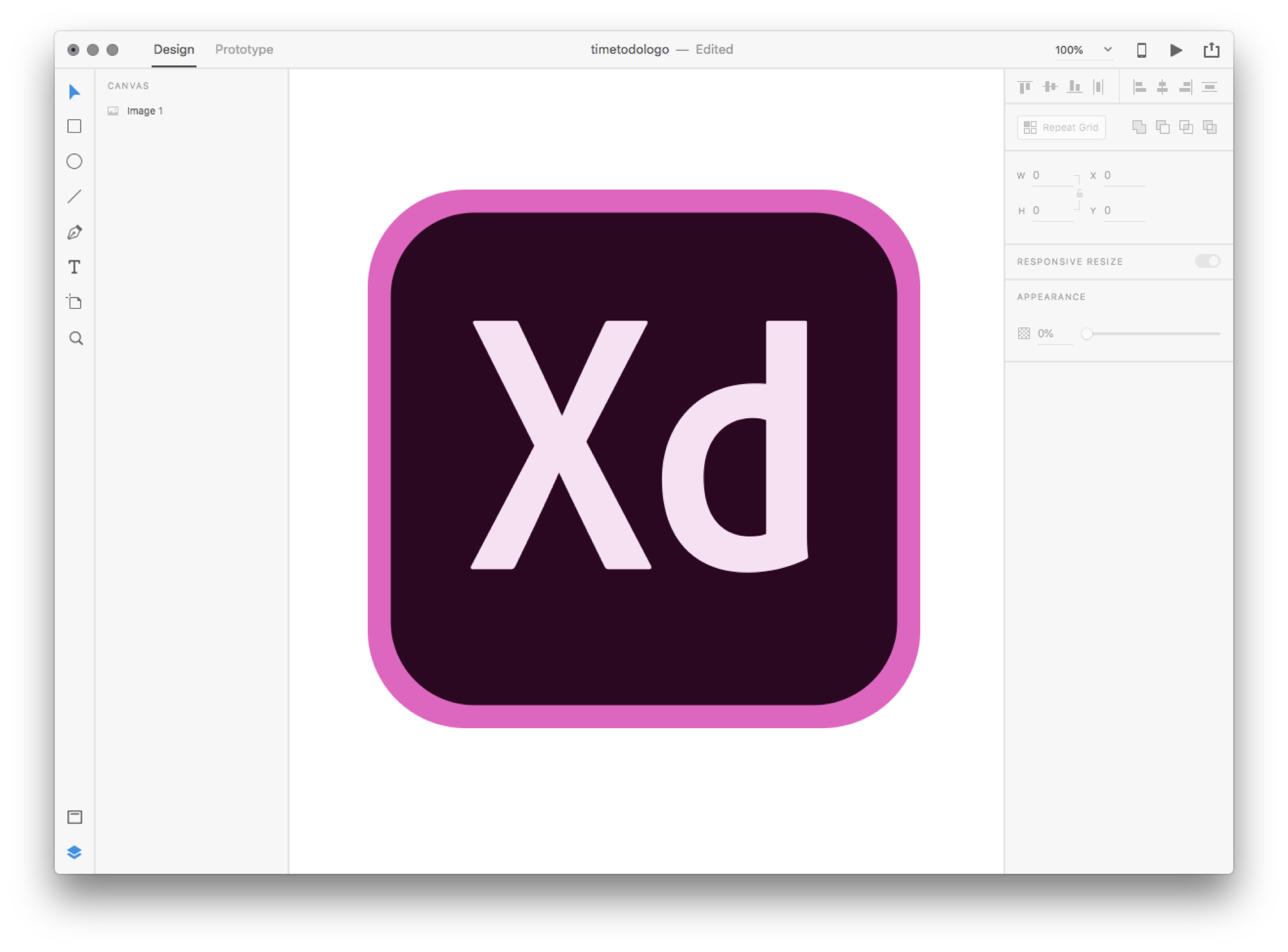Start the desktop preview play button
The image size is (1288, 952).
[x=1175, y=50]
